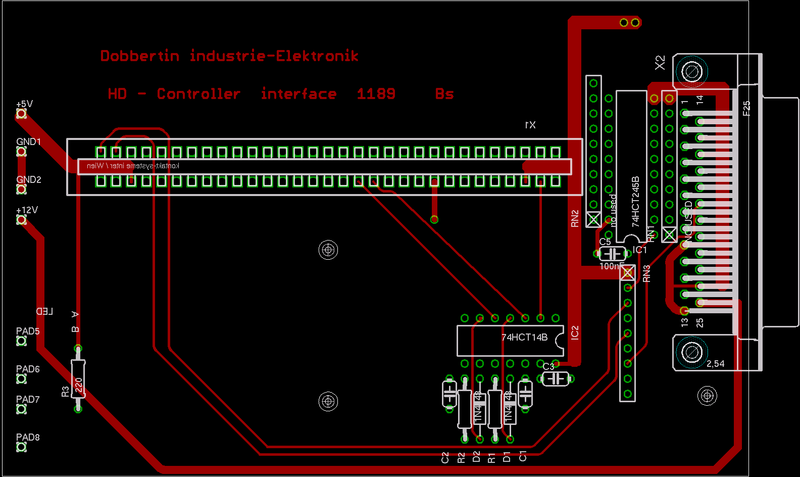
Task: Click the PAD6 solder pad
Action: click(x=20, y=380)
